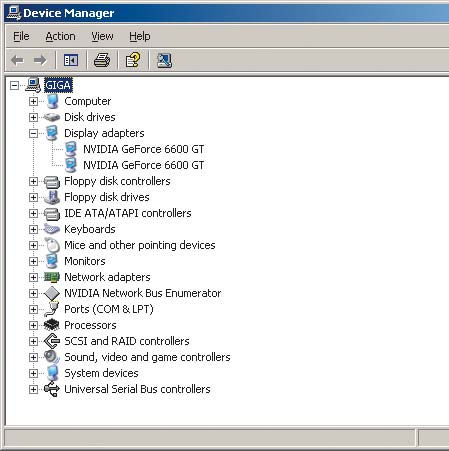Screen dimensions: 449x451
Task: Click the second GeForce 6600 GT icon
Action: click(x=71, y=165)
